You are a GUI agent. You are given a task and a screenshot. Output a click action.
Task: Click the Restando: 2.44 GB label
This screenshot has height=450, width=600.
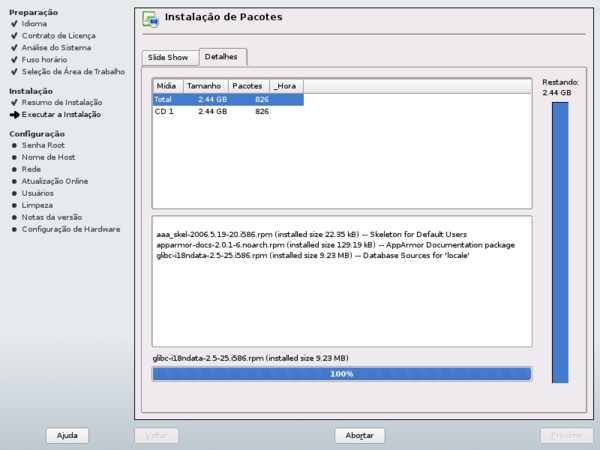point(560,87)
